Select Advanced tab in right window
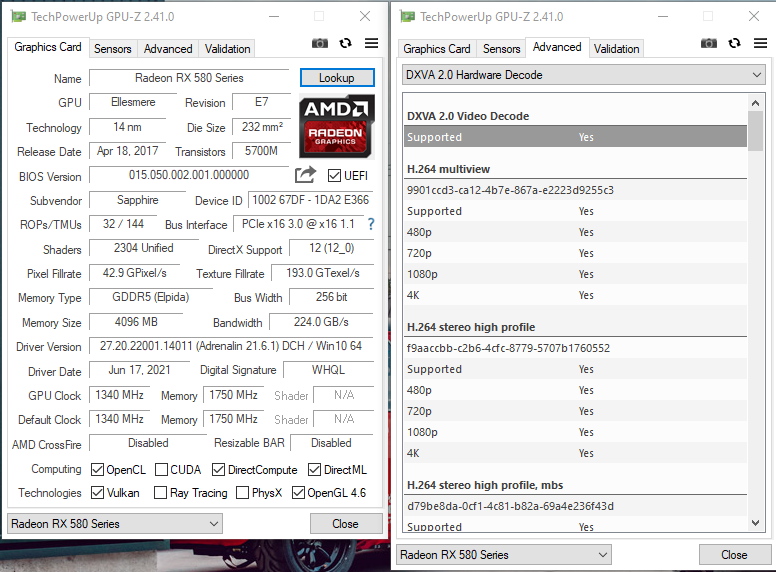This screenshot has height=572, width=776. 557,48
